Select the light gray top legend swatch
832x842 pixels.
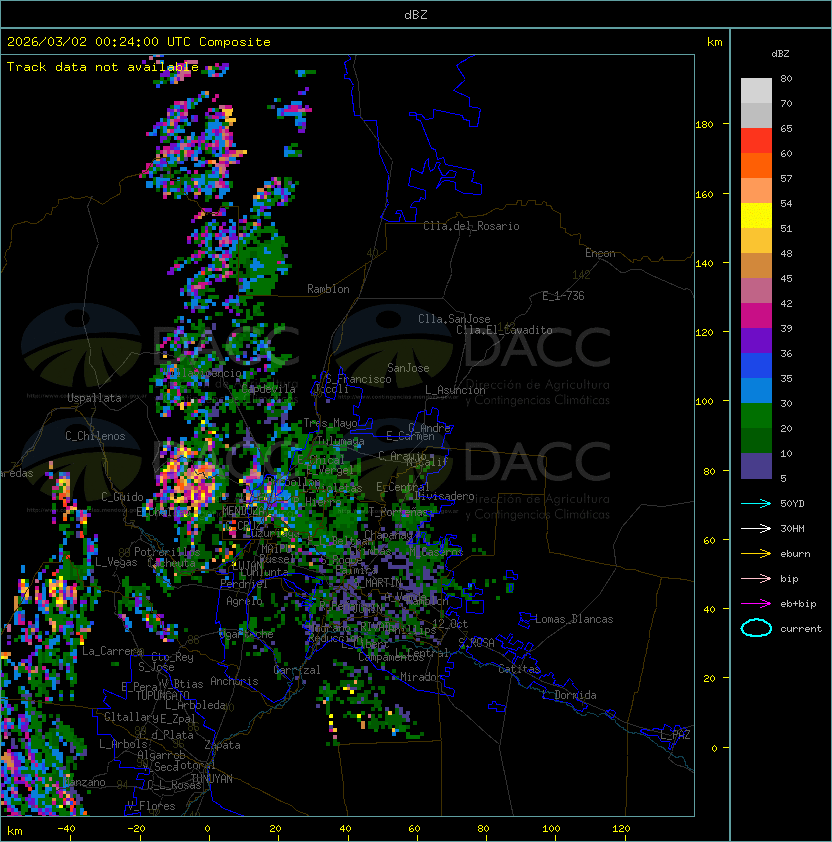pos(756,90)
